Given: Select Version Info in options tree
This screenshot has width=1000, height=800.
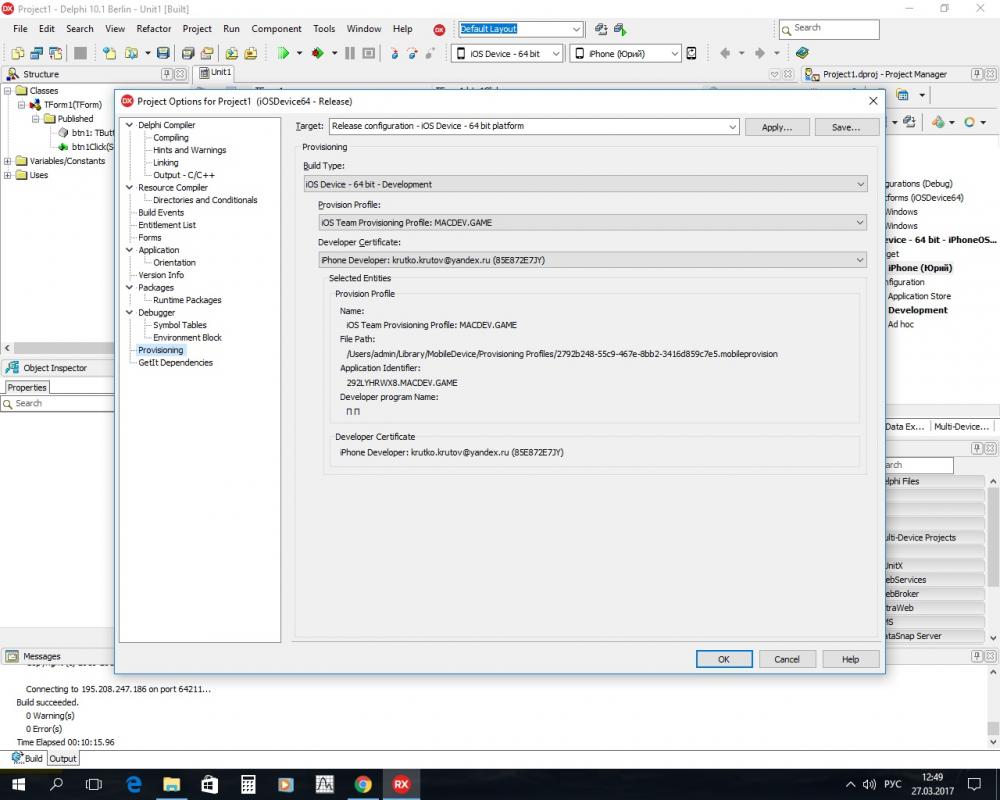Looking at the screenshot, I should (161, 275).
